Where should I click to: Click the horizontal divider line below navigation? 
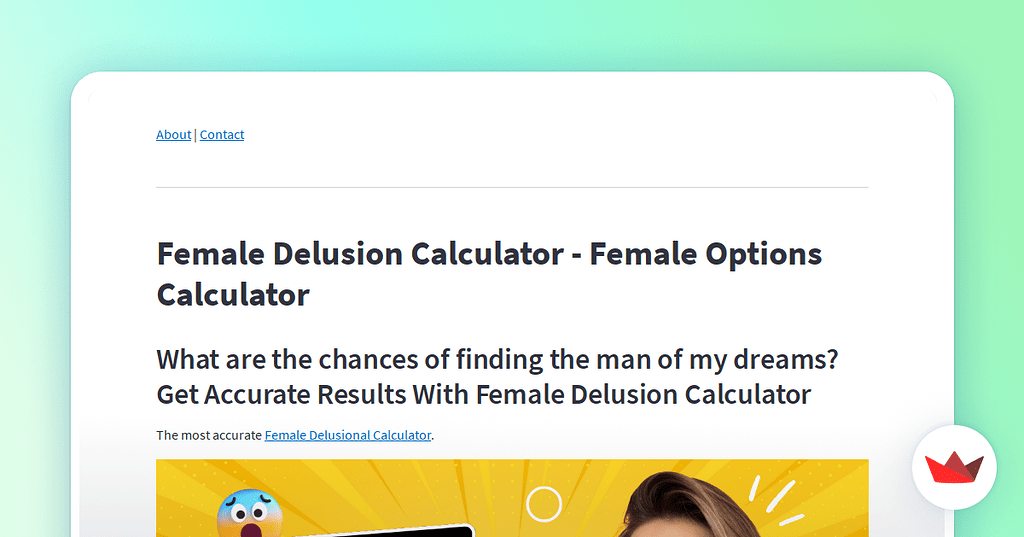(x=512, y=187)
